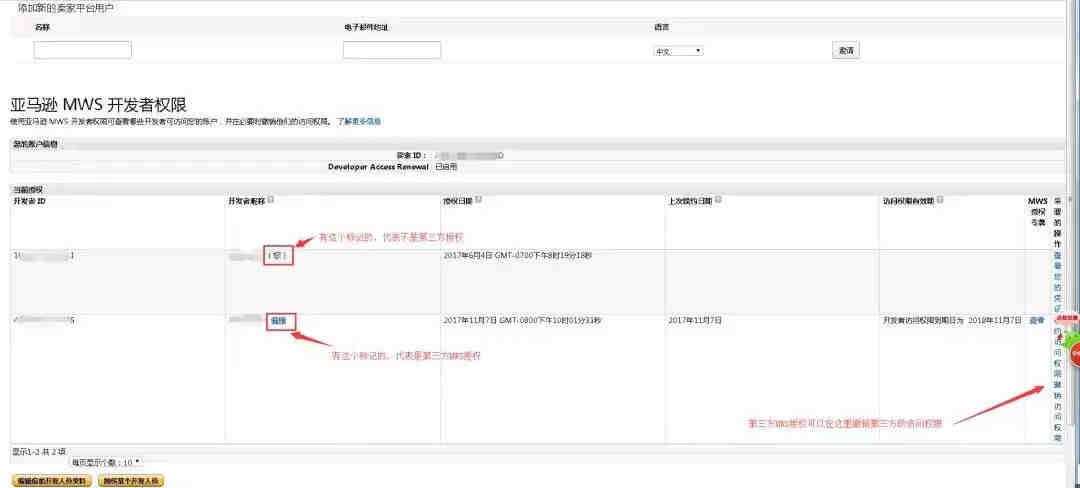Click the yellow button mentioning 某个开发人员

132,480
